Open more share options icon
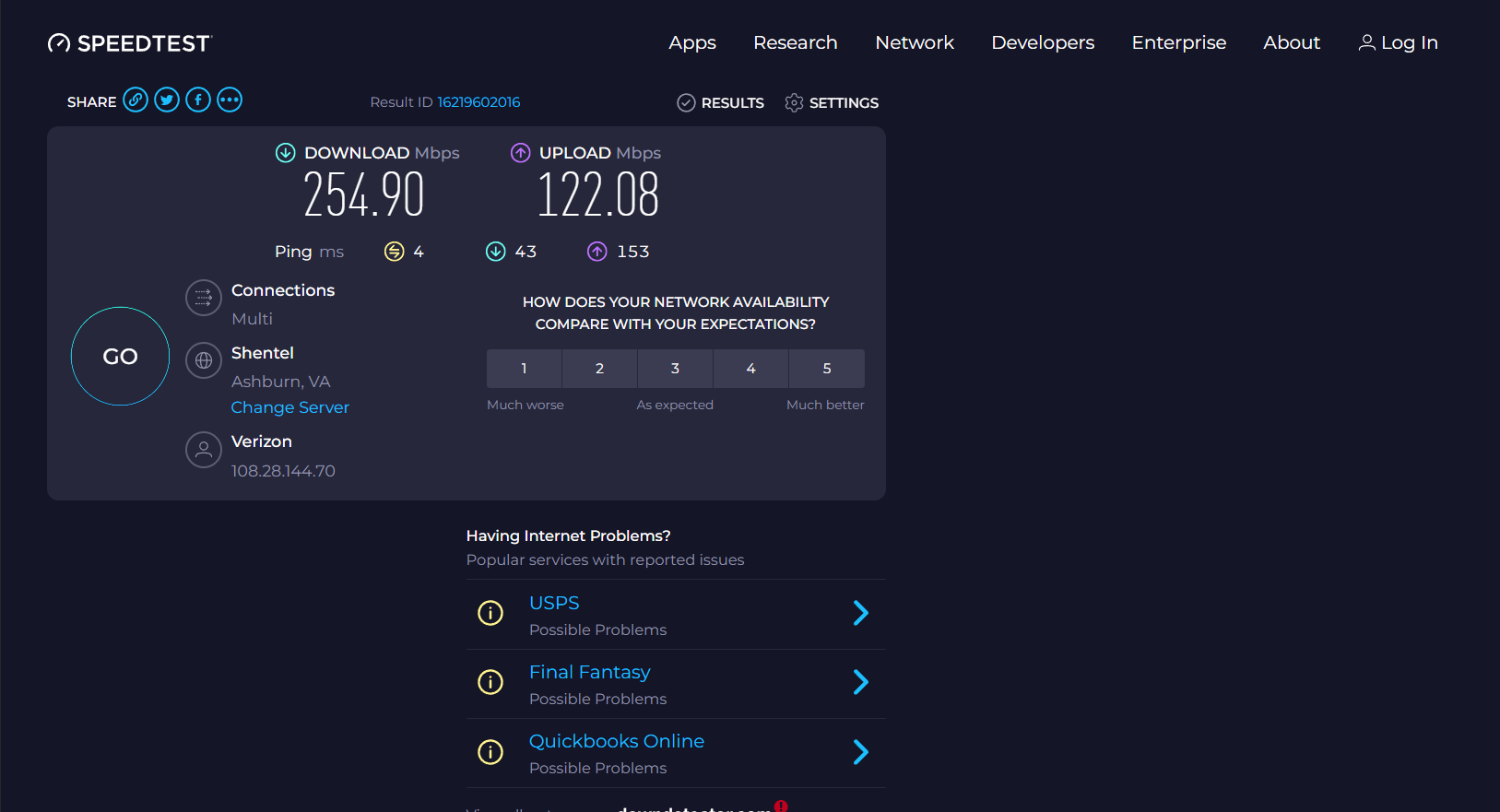This screenshot has width=1500, height=812. (x=230, y=100)
